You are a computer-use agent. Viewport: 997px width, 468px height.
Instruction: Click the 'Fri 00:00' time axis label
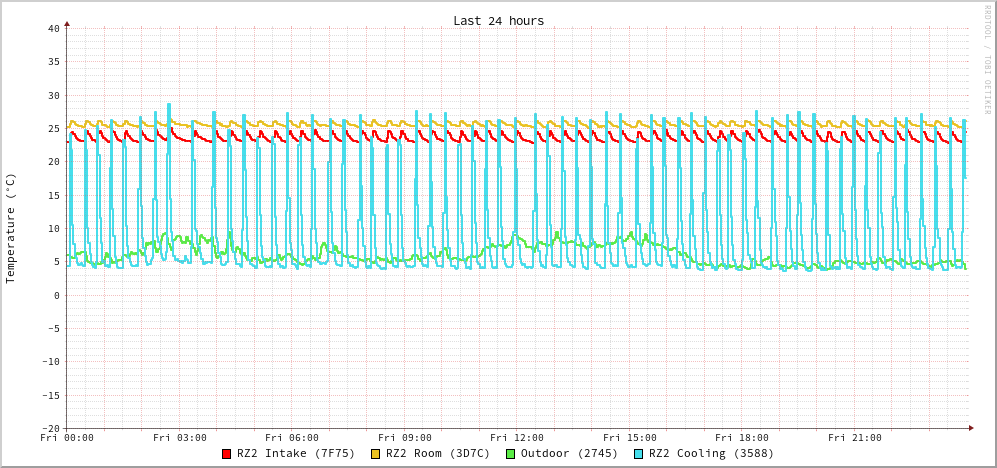point(67,437)
